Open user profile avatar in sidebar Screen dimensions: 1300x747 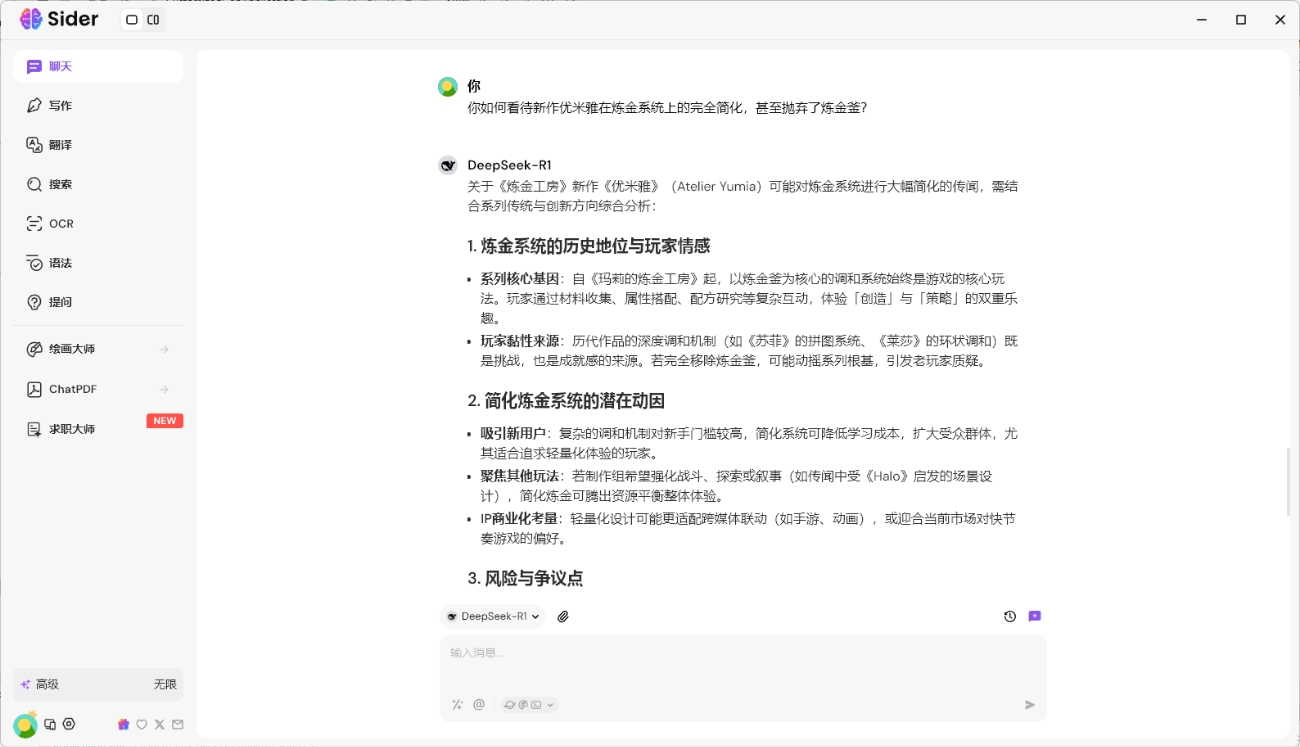click(25, 725)
